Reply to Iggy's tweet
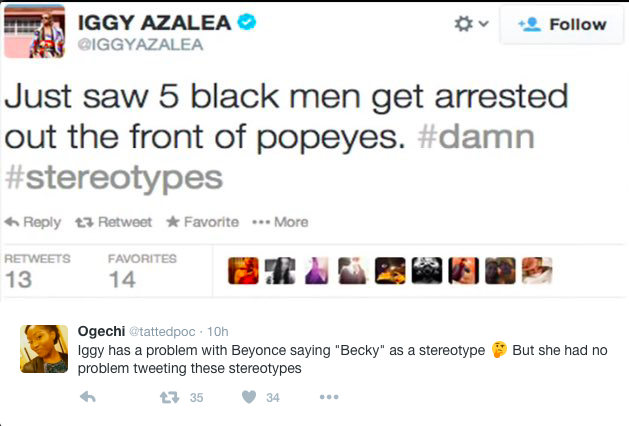Viewport: 629px width, 426px height. click(x=34, y=222)
